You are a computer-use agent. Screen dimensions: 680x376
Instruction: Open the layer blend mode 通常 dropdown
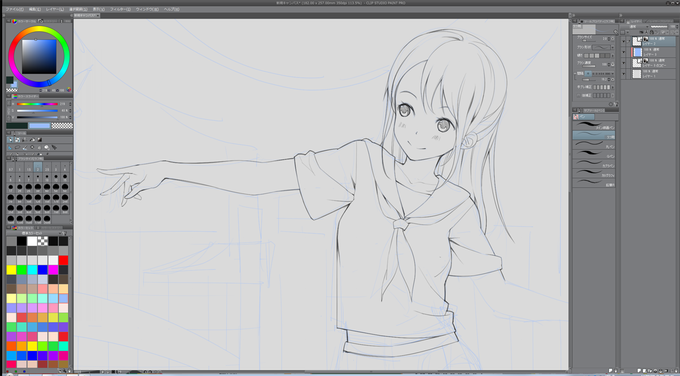coord(634,26)
